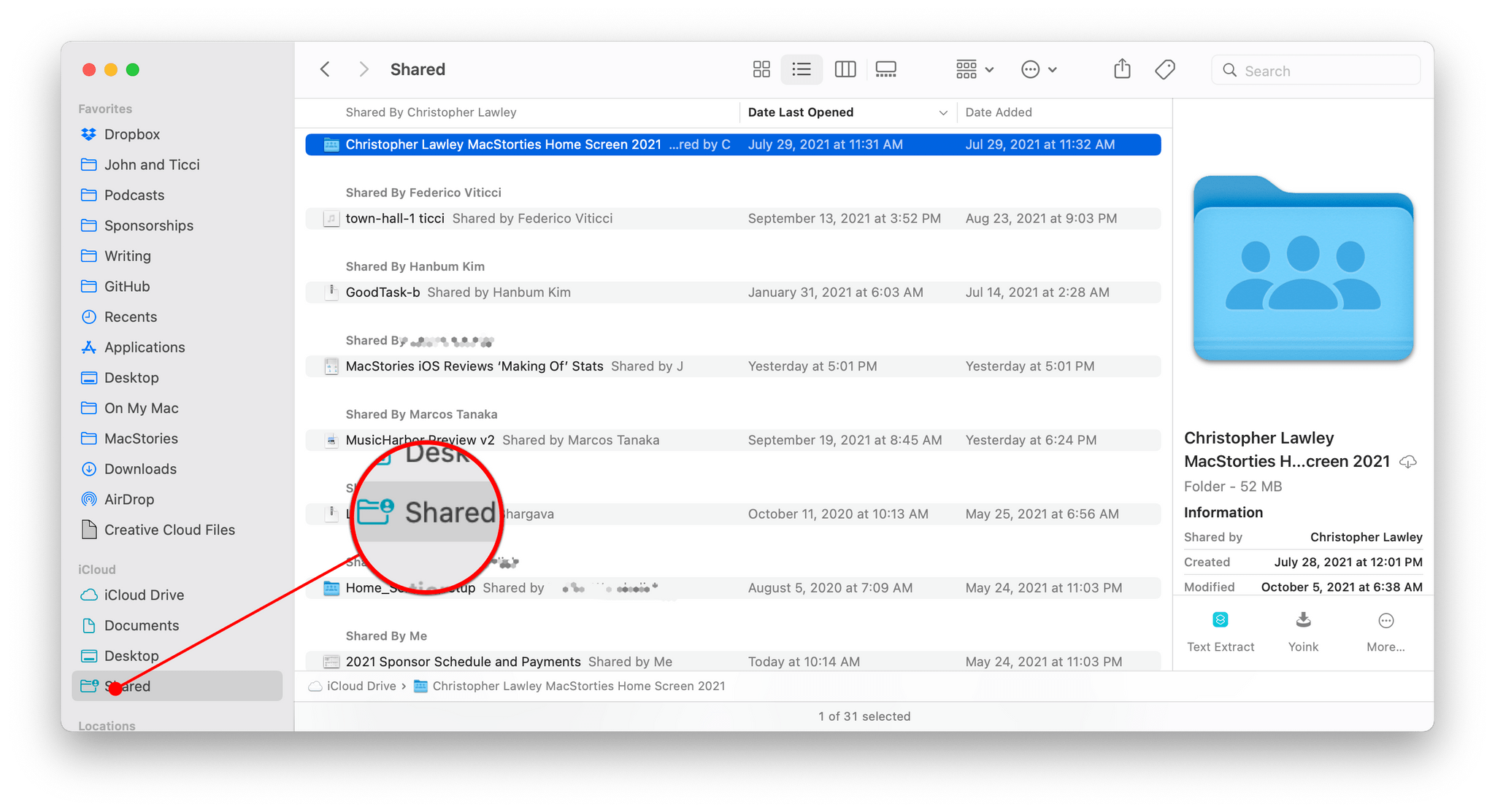1495x812 pixels.
Task: Click the Locations section heading
Action: tap(107, 726)
